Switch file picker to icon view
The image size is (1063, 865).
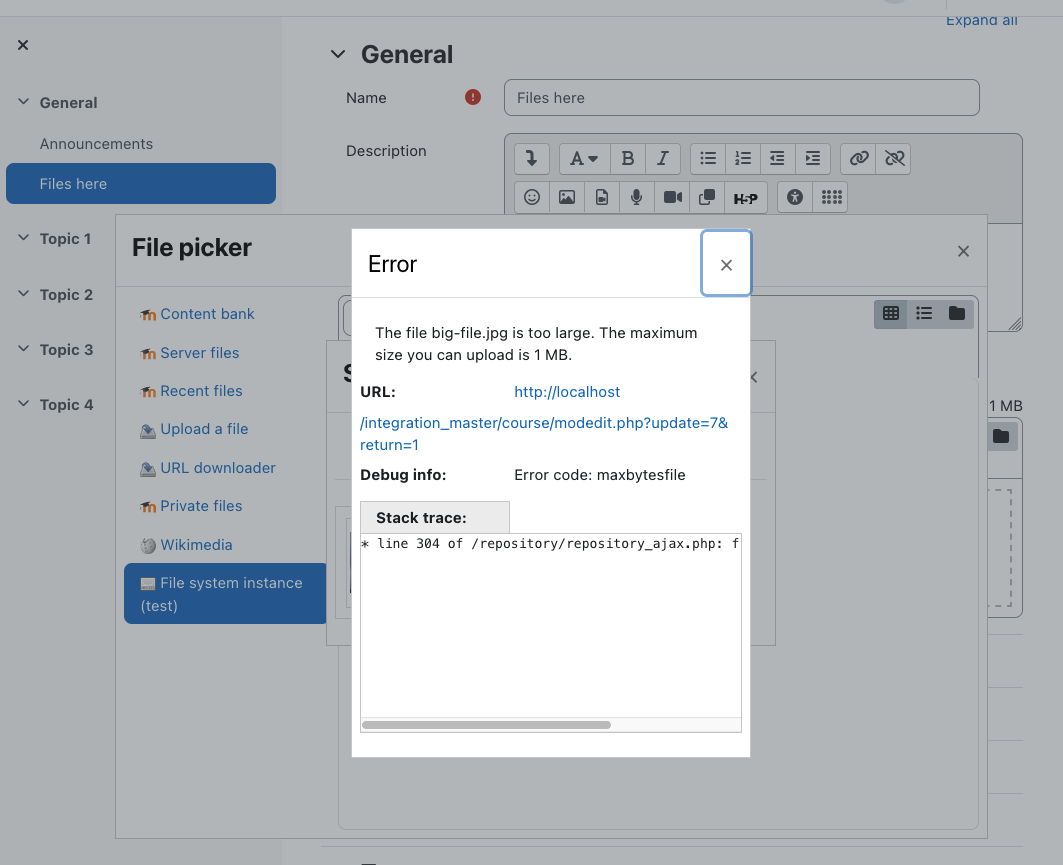point(891,313)
